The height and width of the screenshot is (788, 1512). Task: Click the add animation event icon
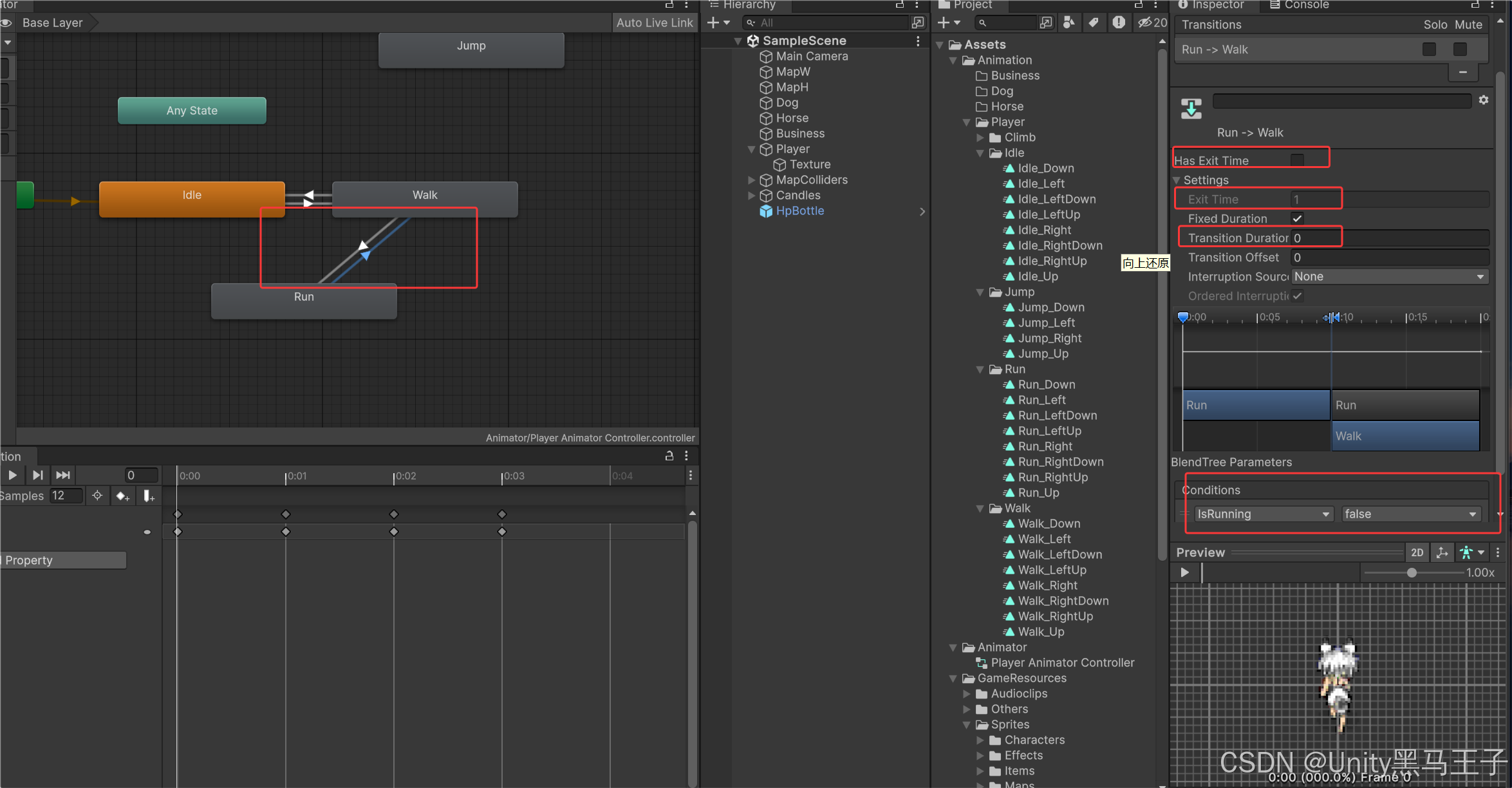point(149,496)
